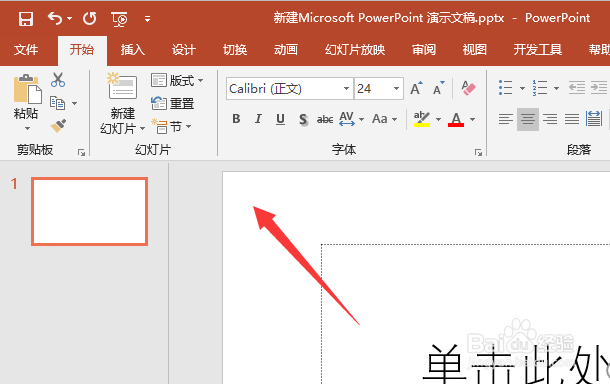Open the undo history dropdown arrow
The image size is (610, 384).
(70, 18)
